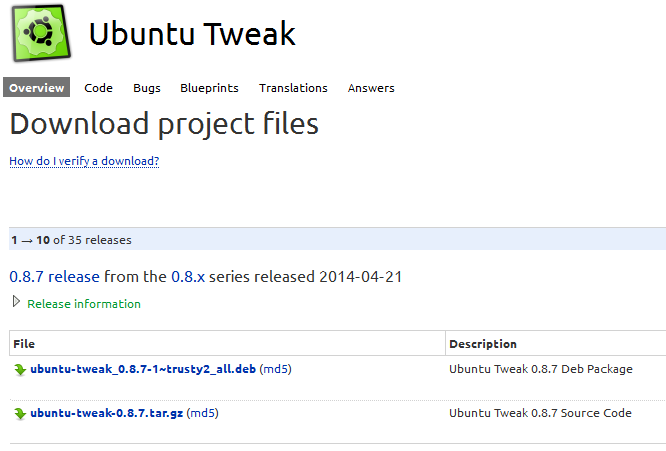
Task: Open the Overview tab
Action: [37, 87]
